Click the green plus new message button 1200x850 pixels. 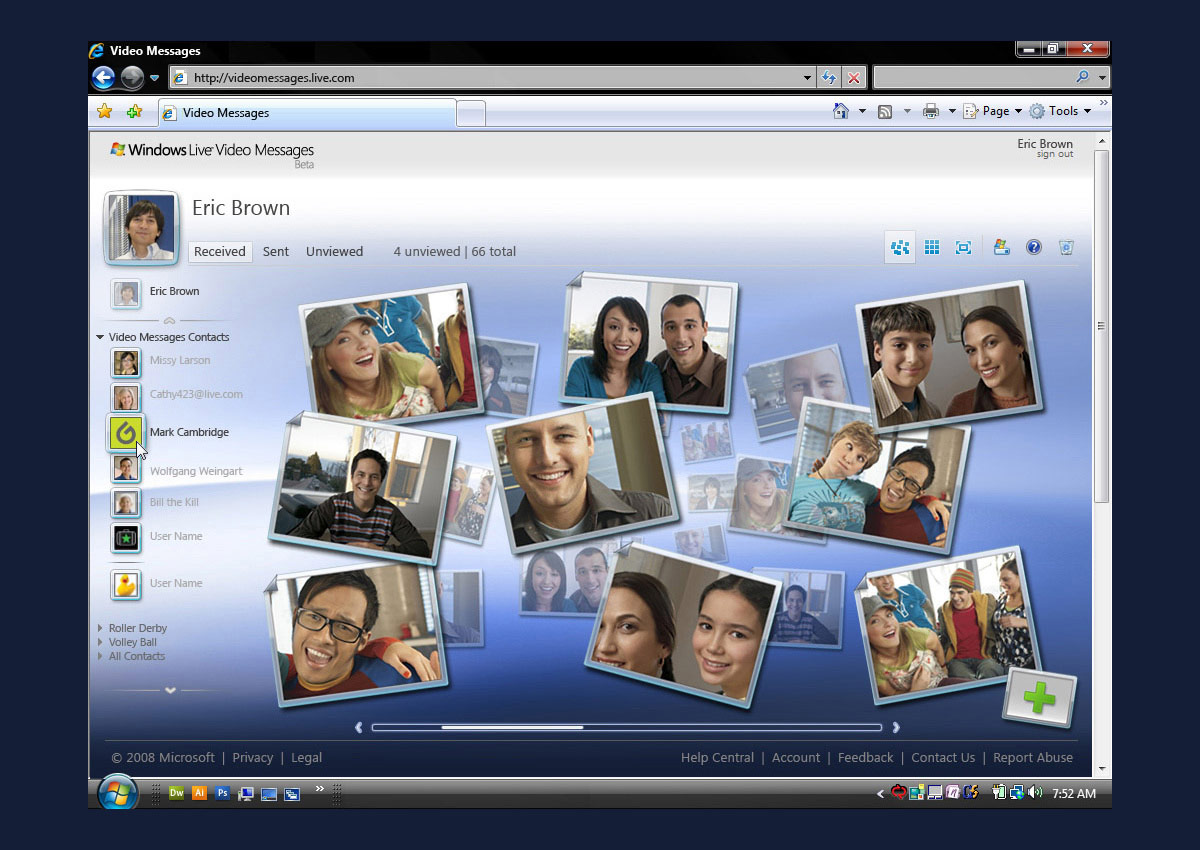1039,697
